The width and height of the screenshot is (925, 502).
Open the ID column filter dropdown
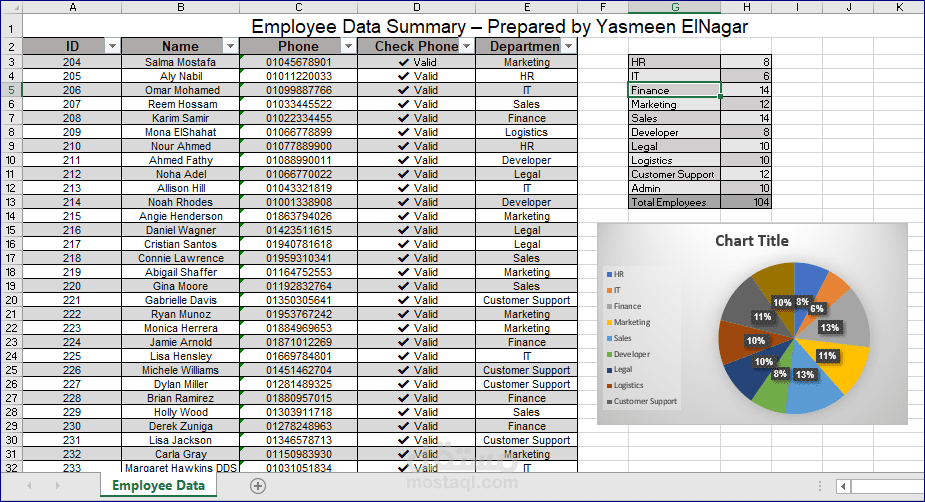[x=112, y=46]
